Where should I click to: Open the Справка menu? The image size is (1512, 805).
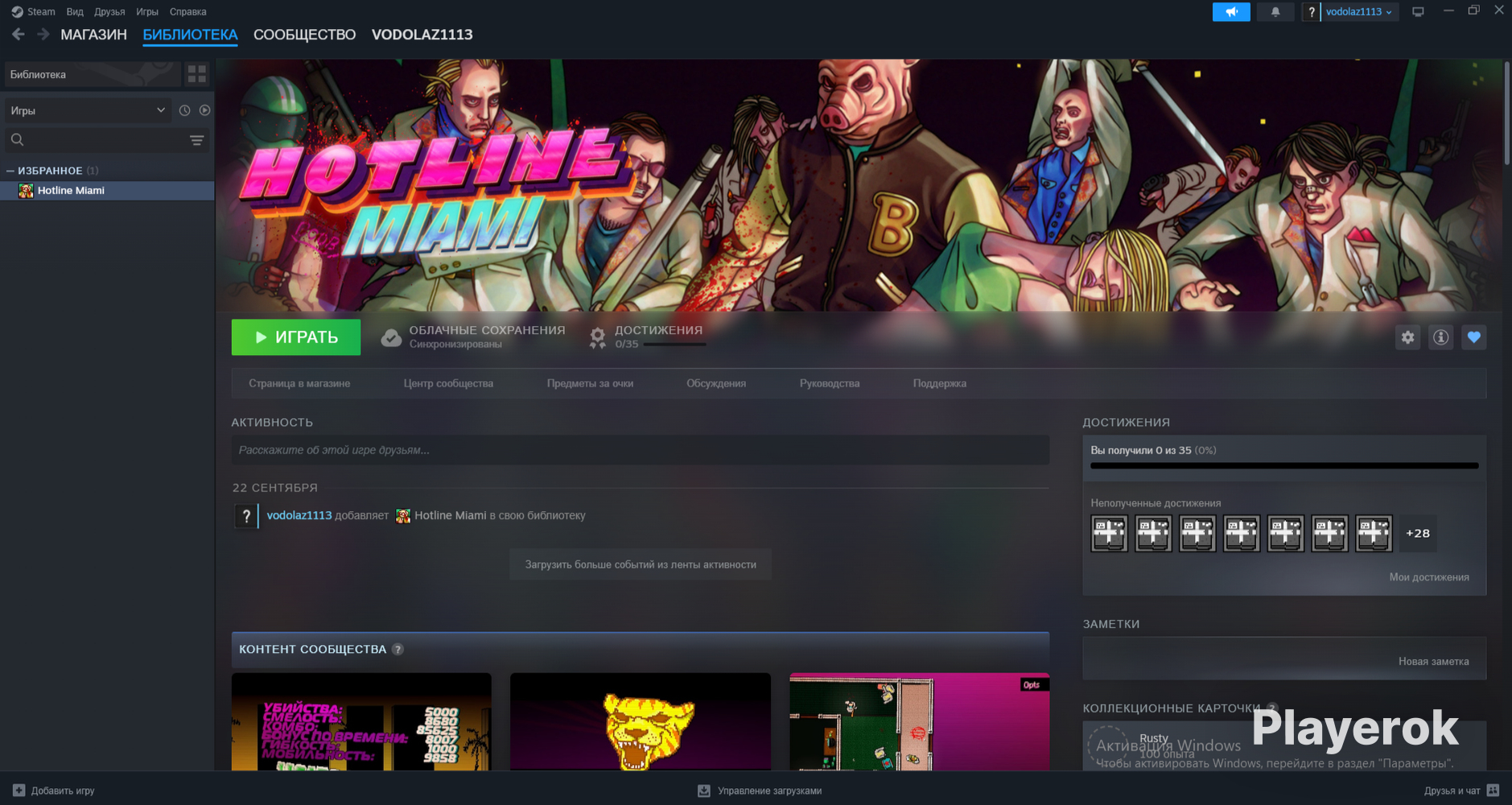(x=188, y=12)
